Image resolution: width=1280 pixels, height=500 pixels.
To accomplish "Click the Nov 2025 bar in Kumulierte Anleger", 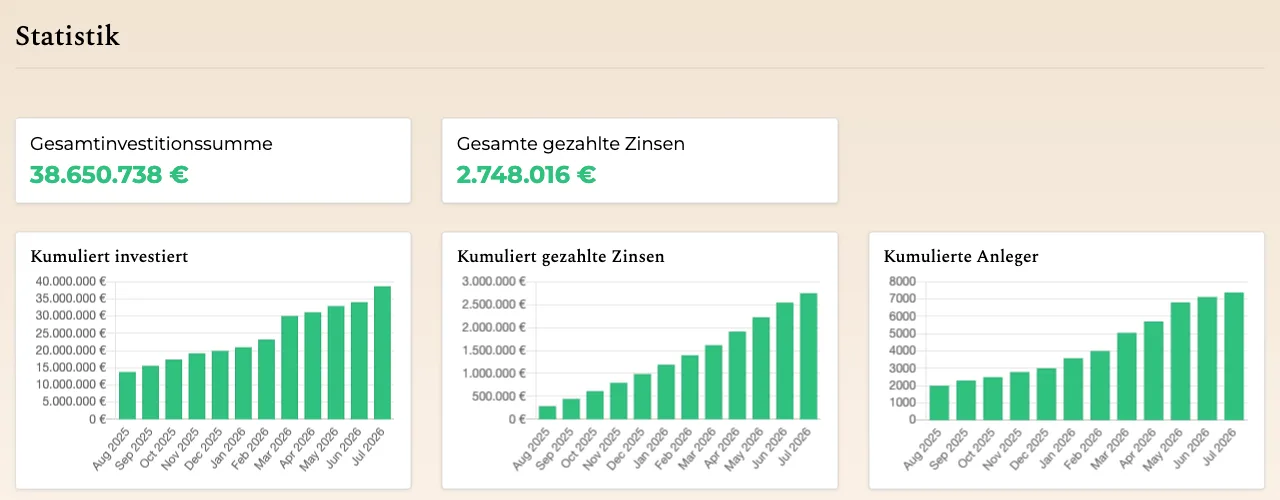I will coord(1019,396).
